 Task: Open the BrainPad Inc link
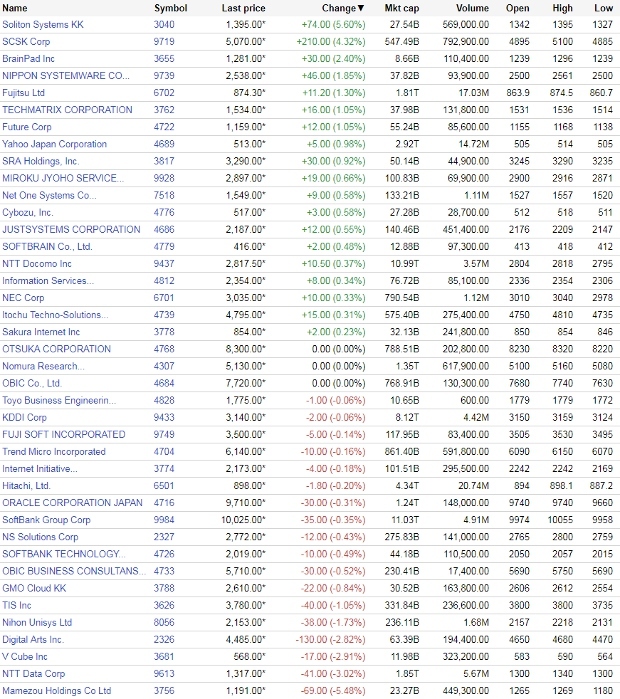pyautogui.click(x=29, y=58)
